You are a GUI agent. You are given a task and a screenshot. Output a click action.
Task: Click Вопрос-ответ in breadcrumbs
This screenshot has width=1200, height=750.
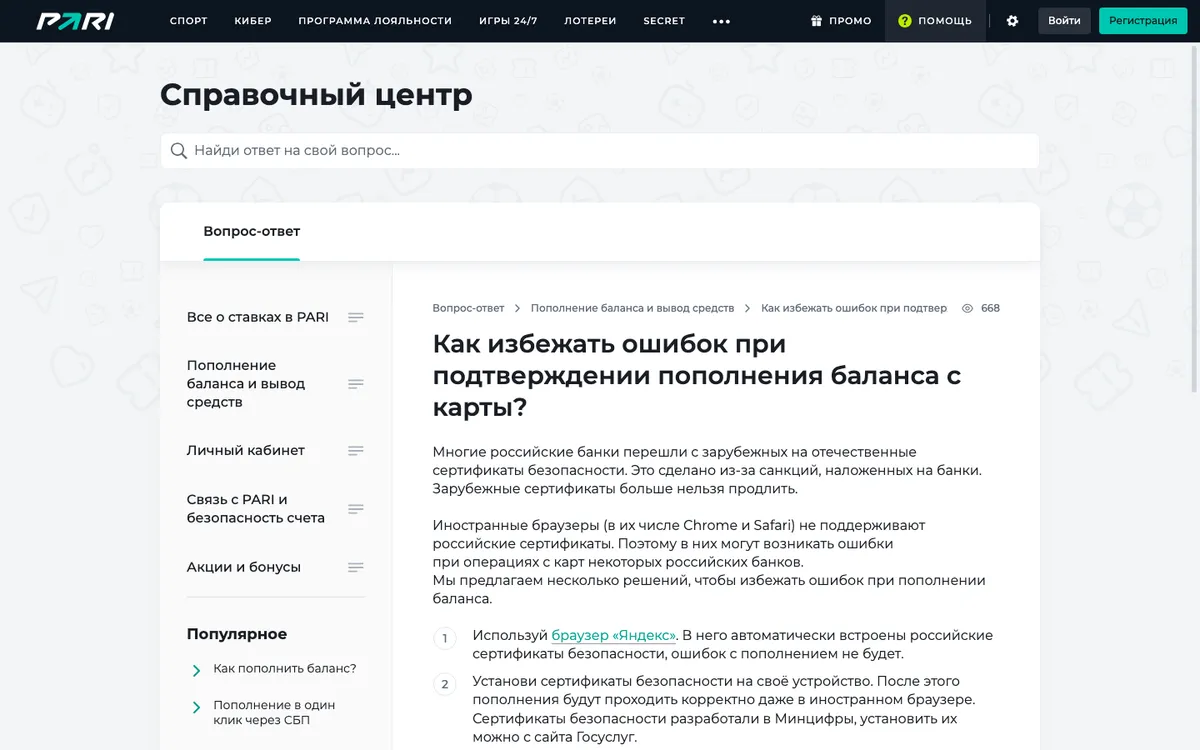coord(468,308)
